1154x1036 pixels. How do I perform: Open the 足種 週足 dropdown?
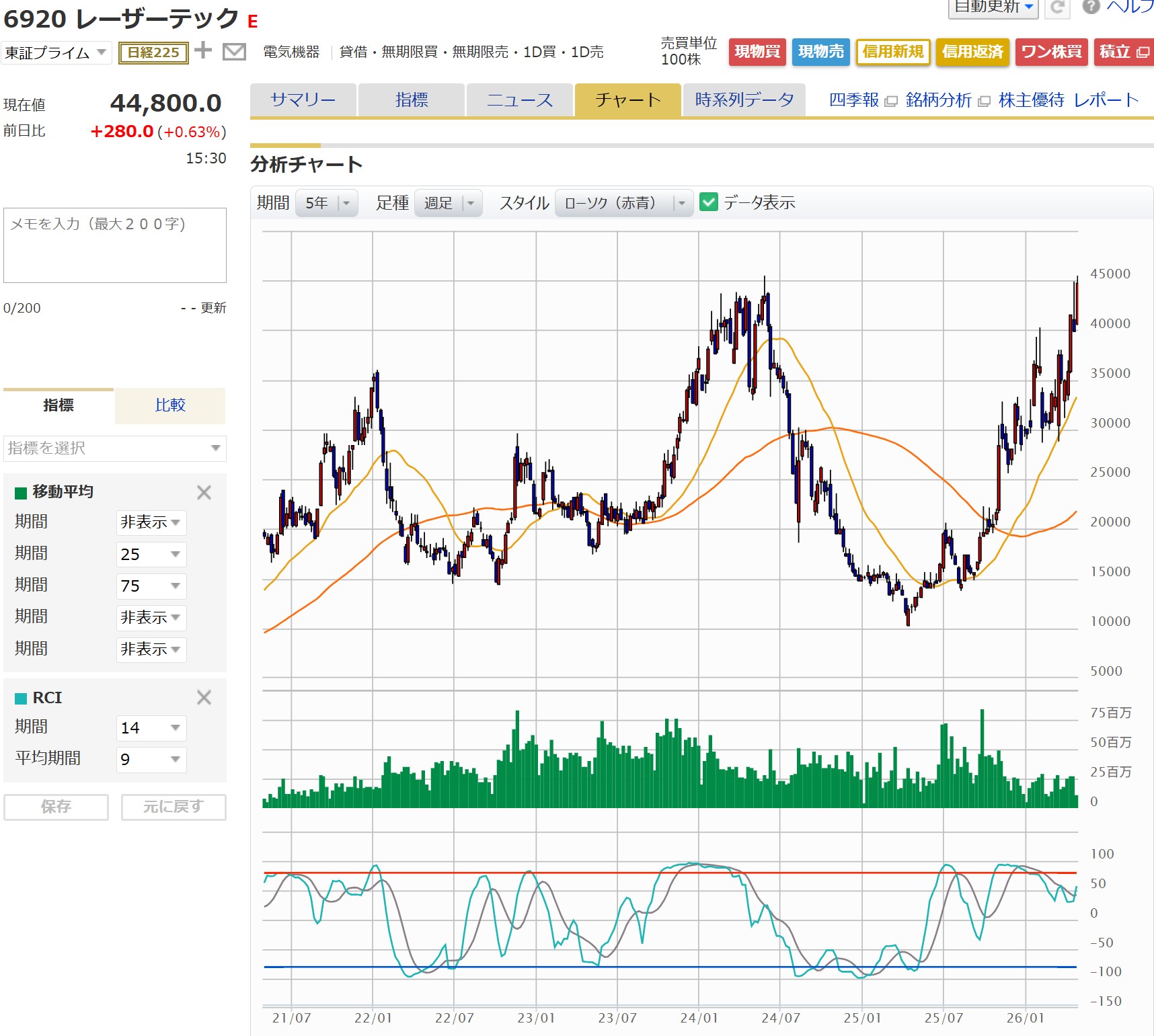point(448,203)
